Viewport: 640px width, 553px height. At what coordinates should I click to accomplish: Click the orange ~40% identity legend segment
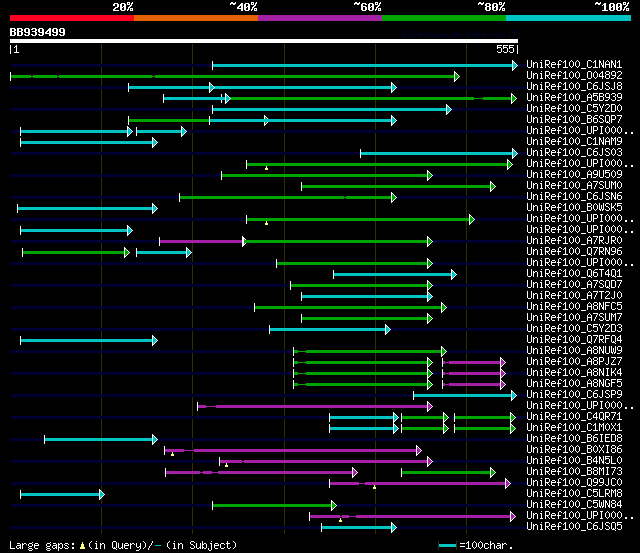[196, 18]
